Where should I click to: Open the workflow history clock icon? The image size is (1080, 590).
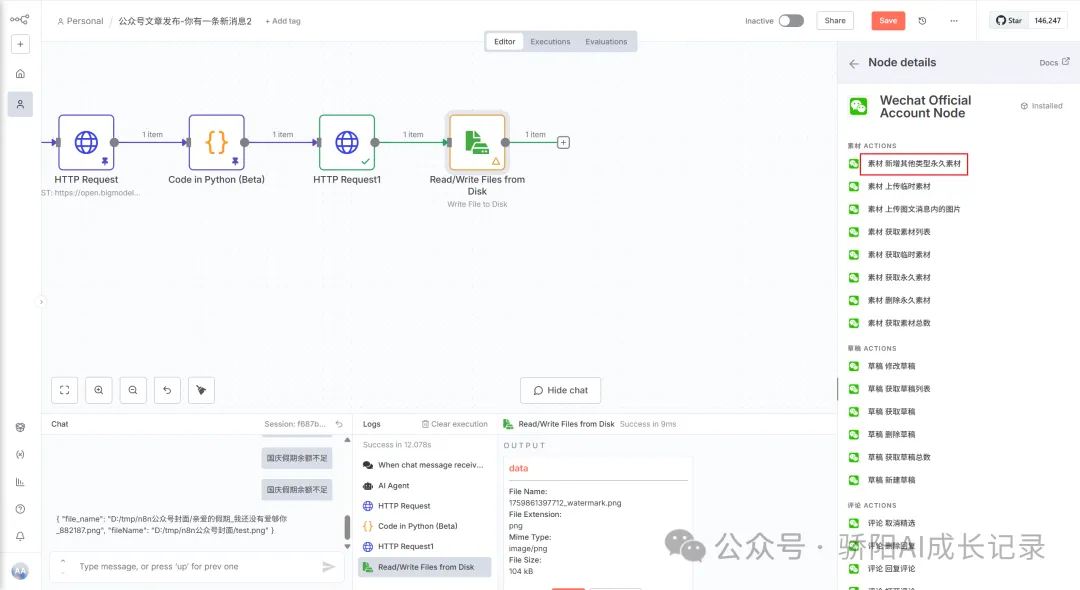click(922, 21)
